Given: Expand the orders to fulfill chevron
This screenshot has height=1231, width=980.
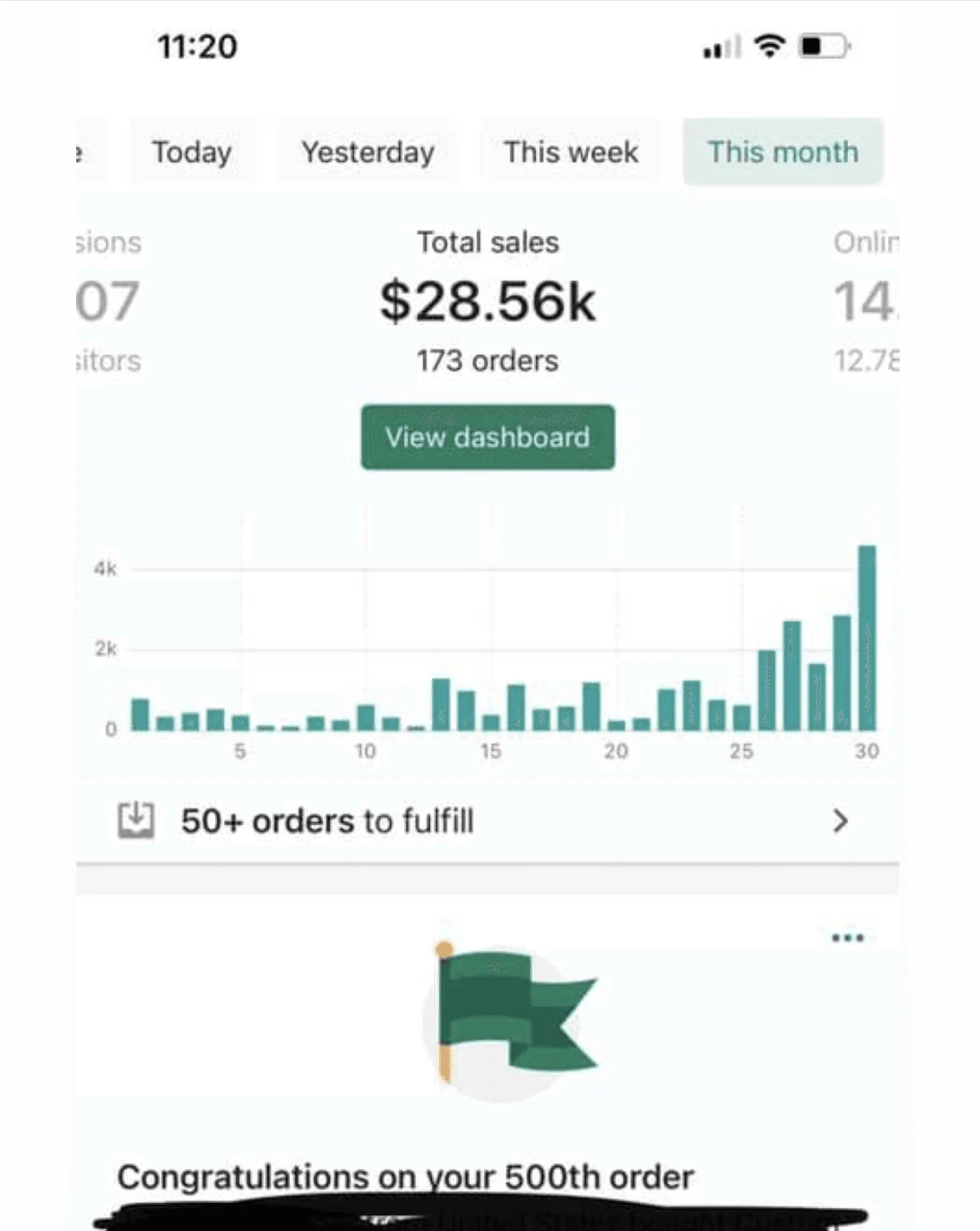Looking at the screenshot, I should tap(840, 821).
